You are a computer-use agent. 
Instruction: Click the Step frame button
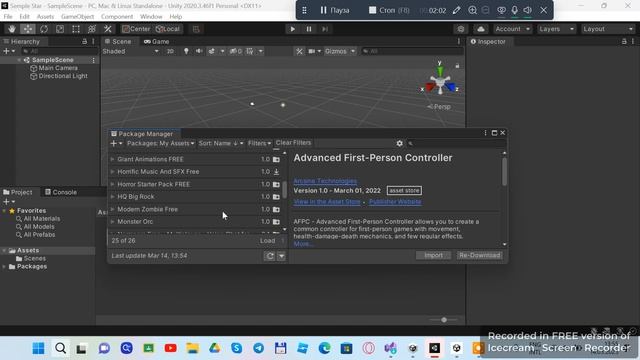click(325, 29)
